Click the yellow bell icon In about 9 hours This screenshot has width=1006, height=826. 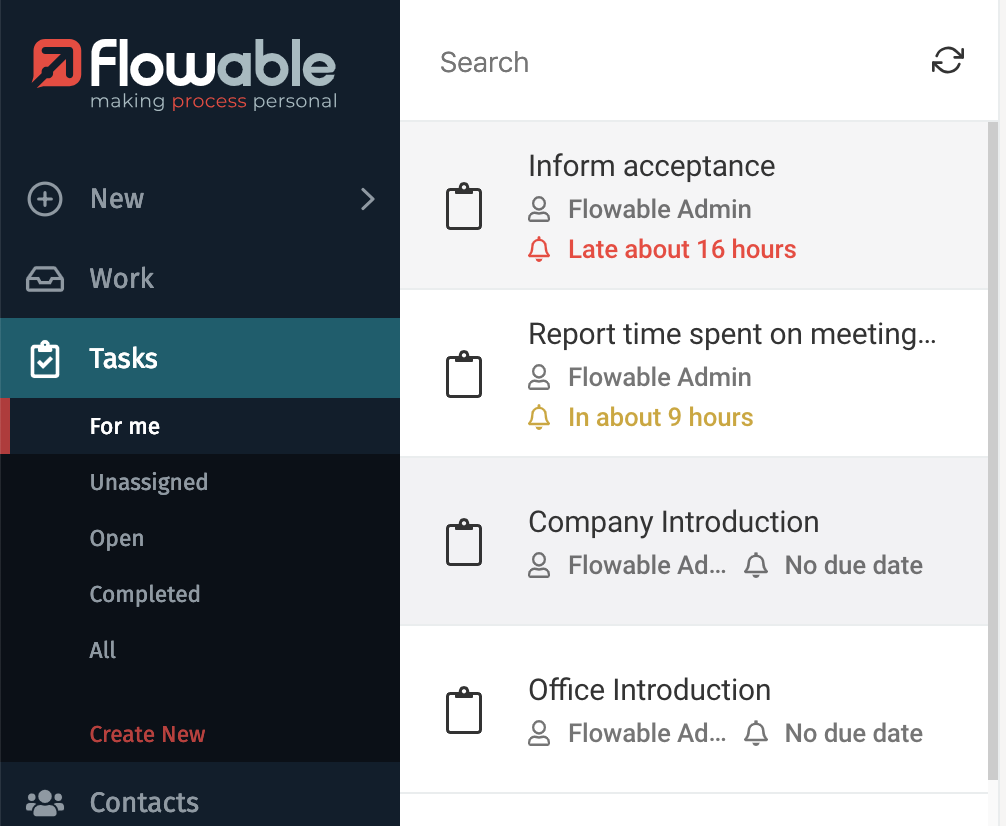[539, 418]
